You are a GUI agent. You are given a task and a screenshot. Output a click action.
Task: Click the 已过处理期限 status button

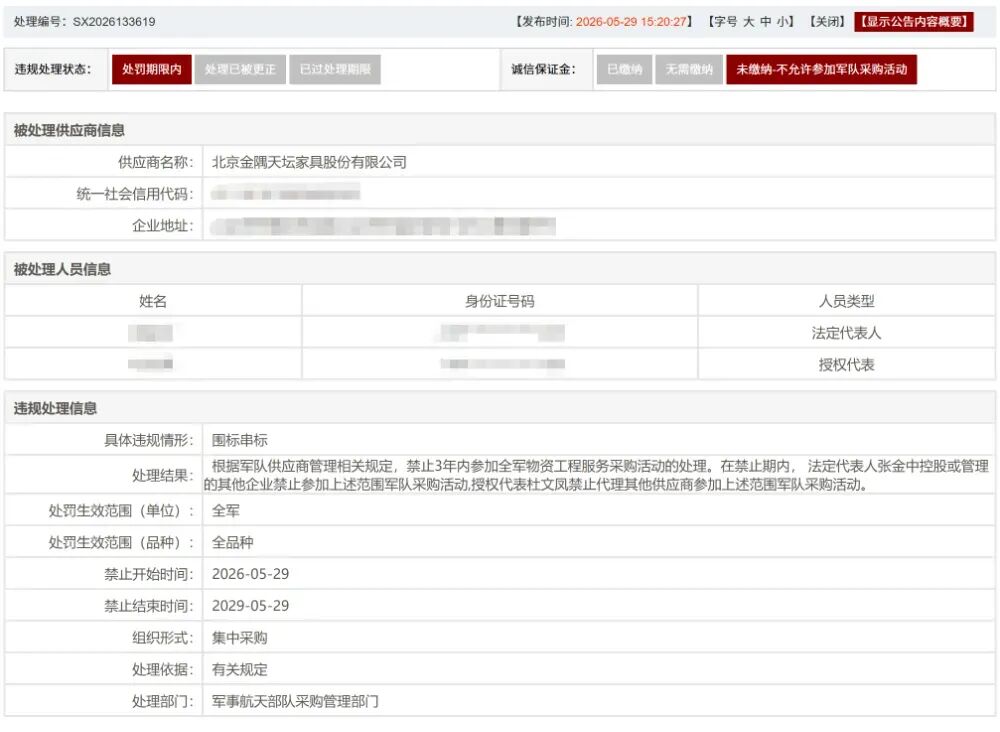(335, 70)
